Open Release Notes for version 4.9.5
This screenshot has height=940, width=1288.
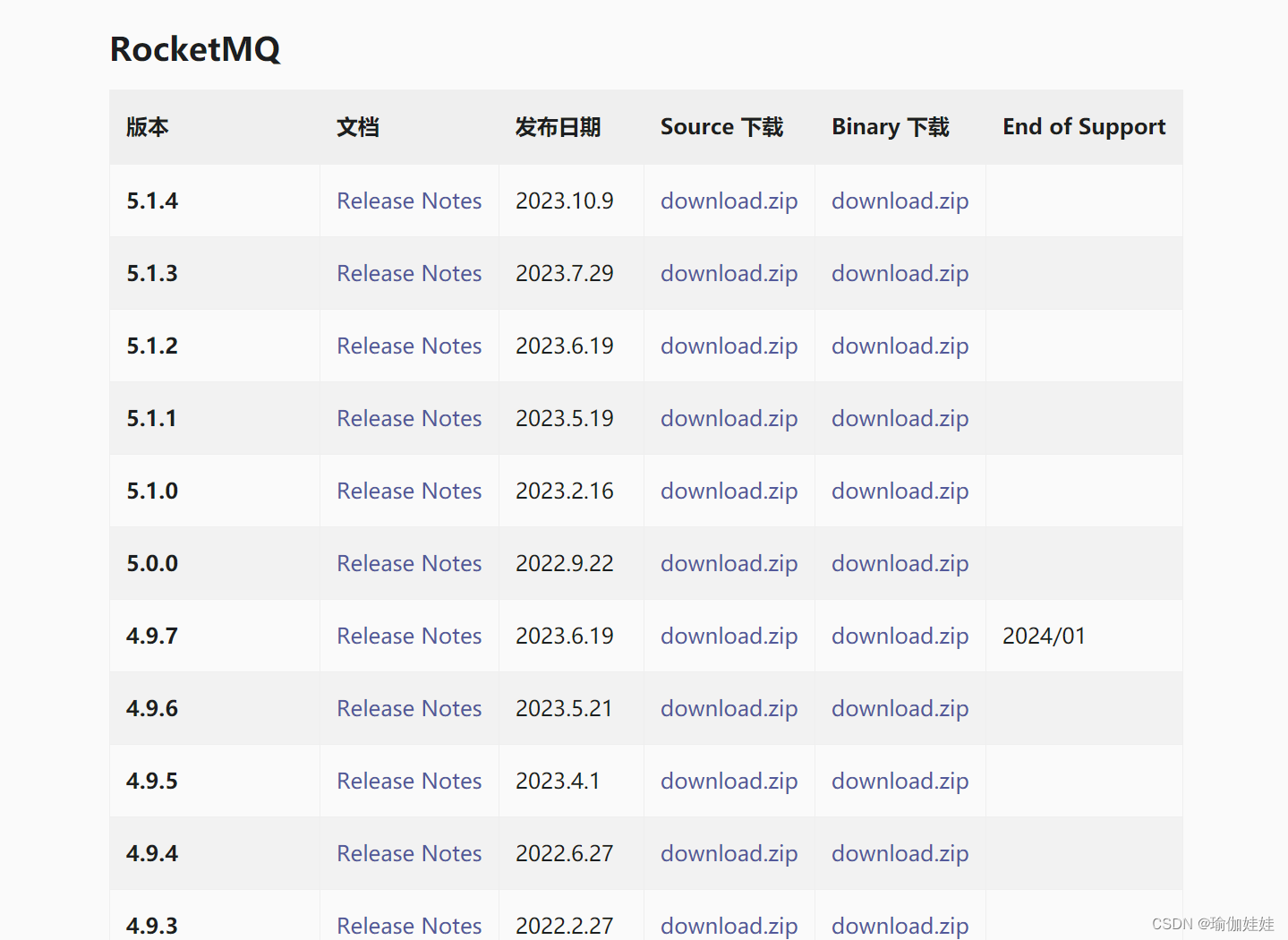(x=409, y=781)
